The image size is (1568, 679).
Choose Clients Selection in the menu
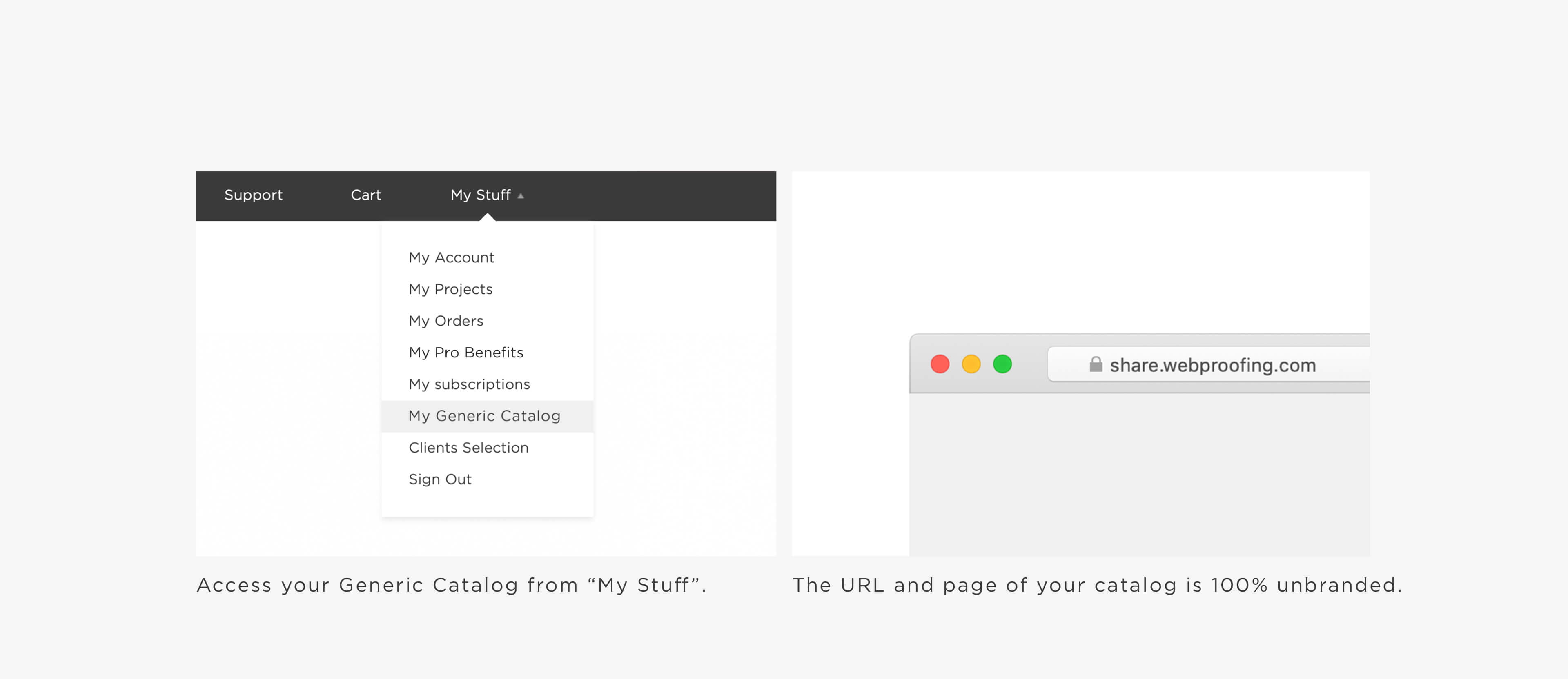point(469,447)
